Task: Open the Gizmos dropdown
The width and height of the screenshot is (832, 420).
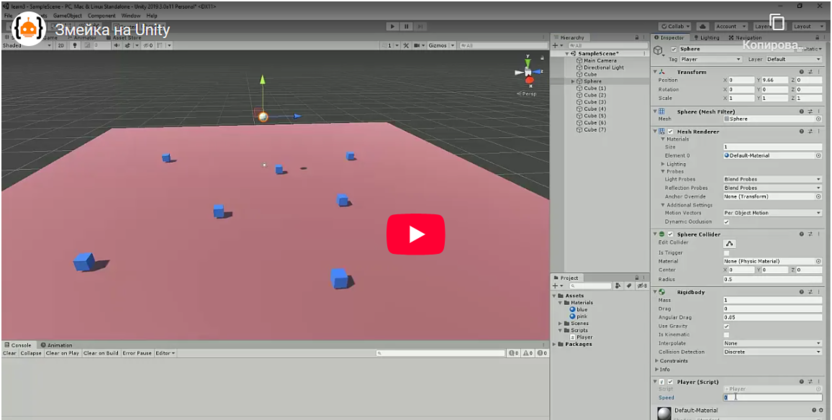Action: [x=441, y=46]
